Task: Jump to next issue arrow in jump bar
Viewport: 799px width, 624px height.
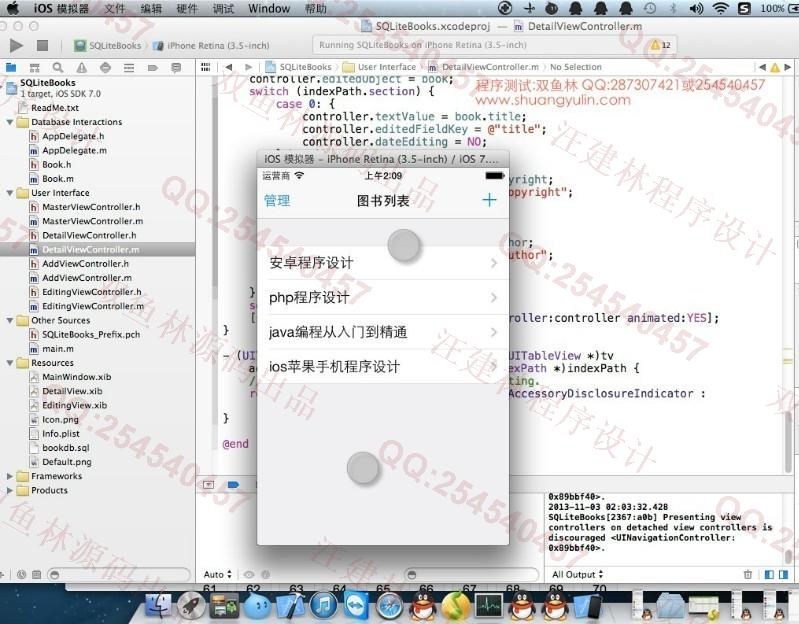Action: tap(787, 67)
